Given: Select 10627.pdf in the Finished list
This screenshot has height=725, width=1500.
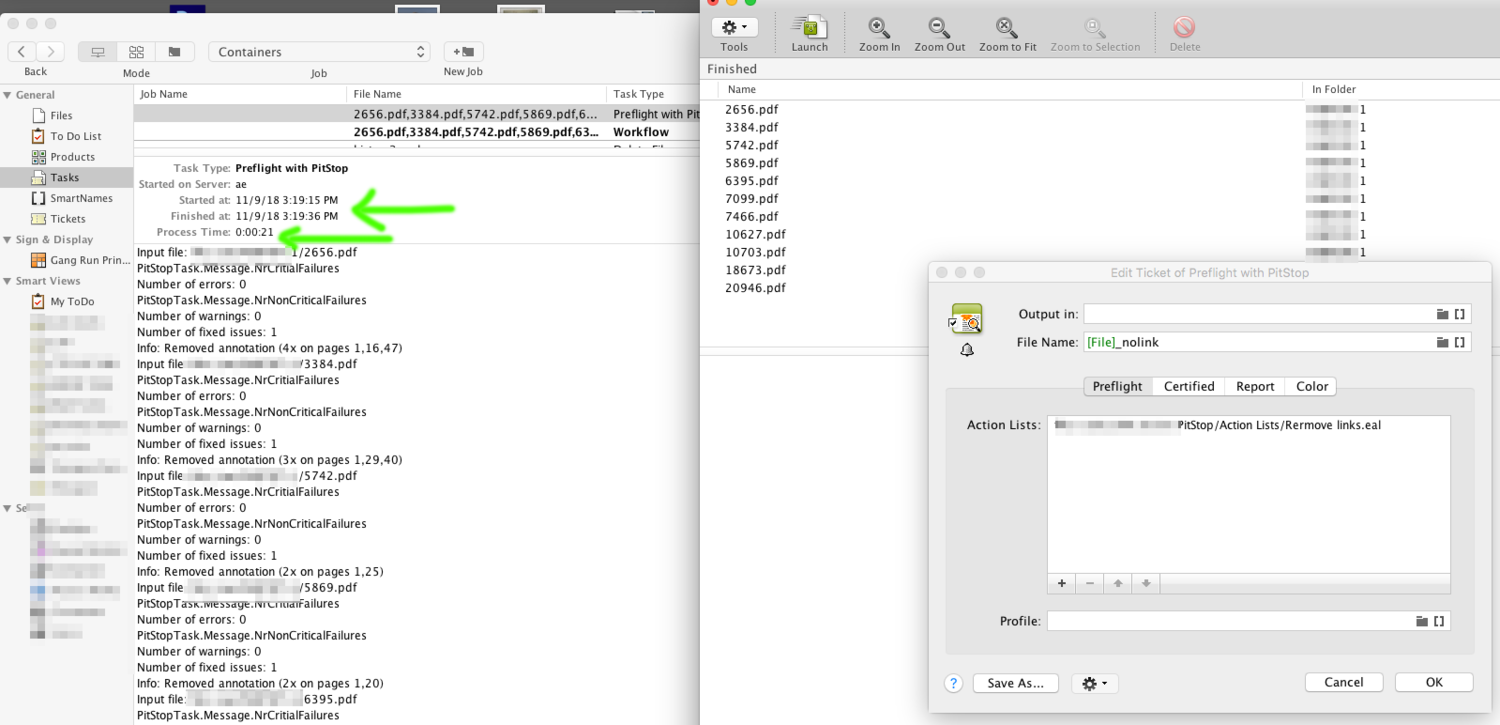Looking at the screenshot, I should (755, 234).
